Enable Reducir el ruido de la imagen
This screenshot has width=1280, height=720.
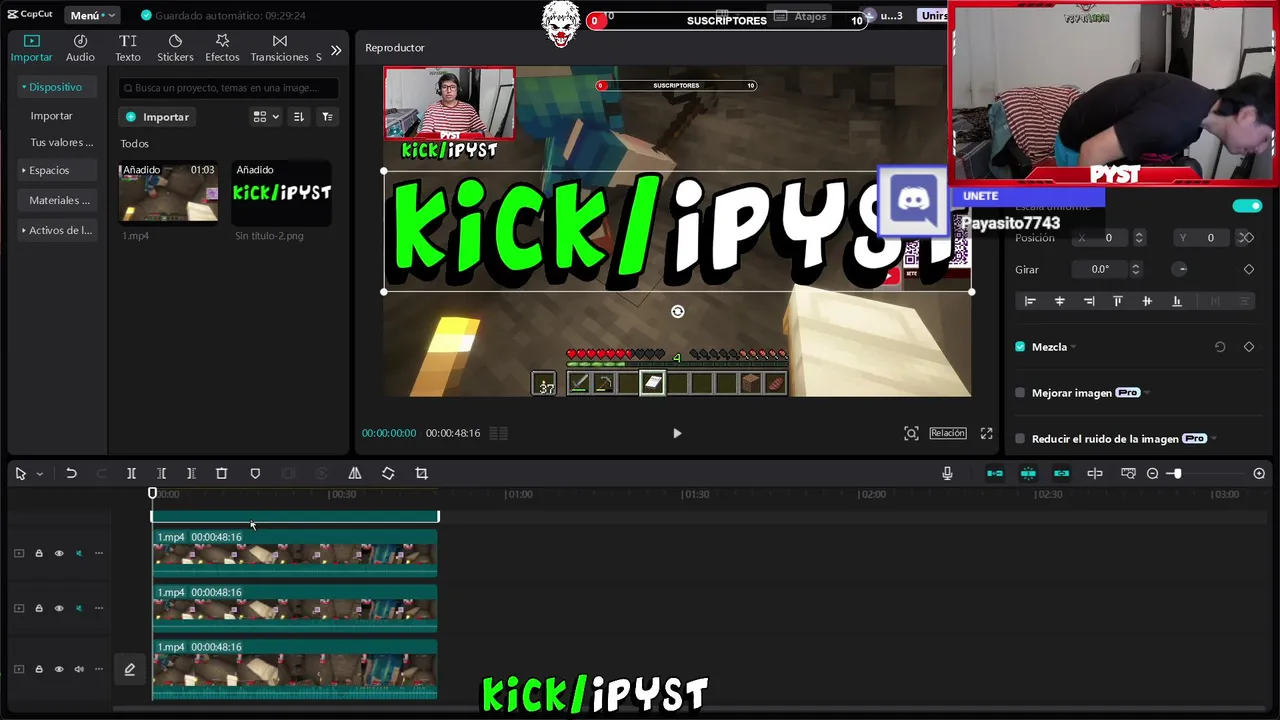click(1020, 439)
